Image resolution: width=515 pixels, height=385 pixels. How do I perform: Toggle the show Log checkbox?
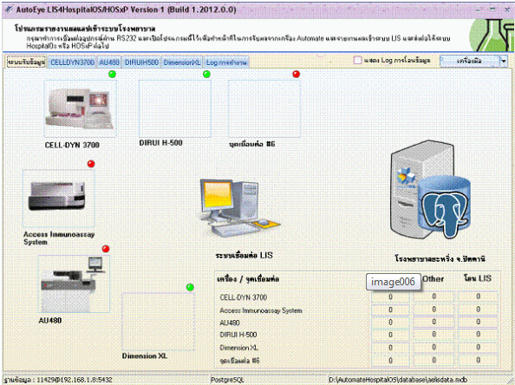(x=357, y=60)
